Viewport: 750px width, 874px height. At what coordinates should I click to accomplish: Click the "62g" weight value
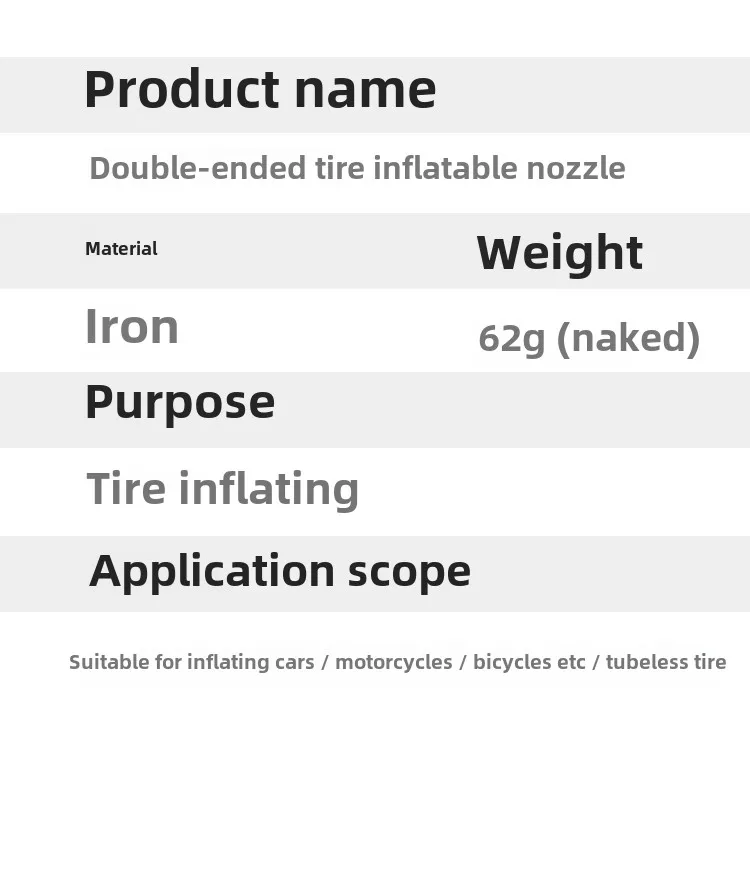[512, 339]
